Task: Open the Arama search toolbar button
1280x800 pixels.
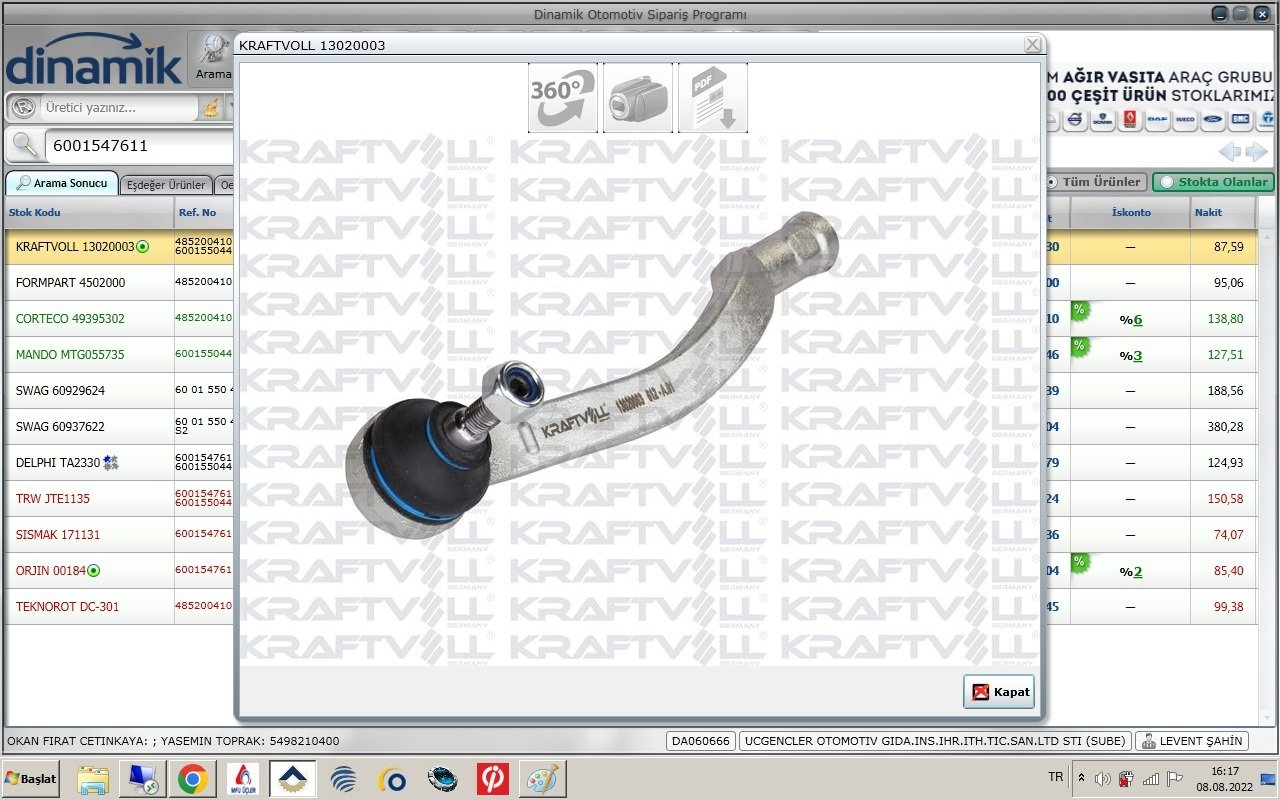Action: [212, 58]
